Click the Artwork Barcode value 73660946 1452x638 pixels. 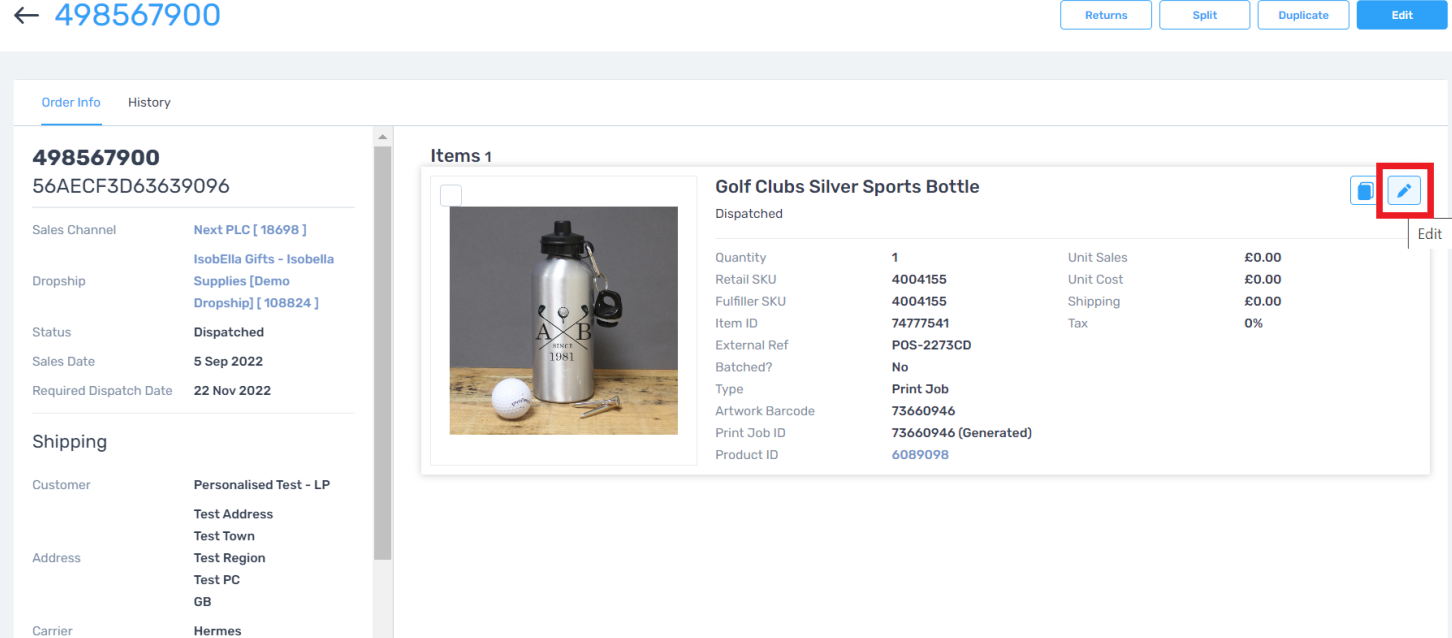923,411
